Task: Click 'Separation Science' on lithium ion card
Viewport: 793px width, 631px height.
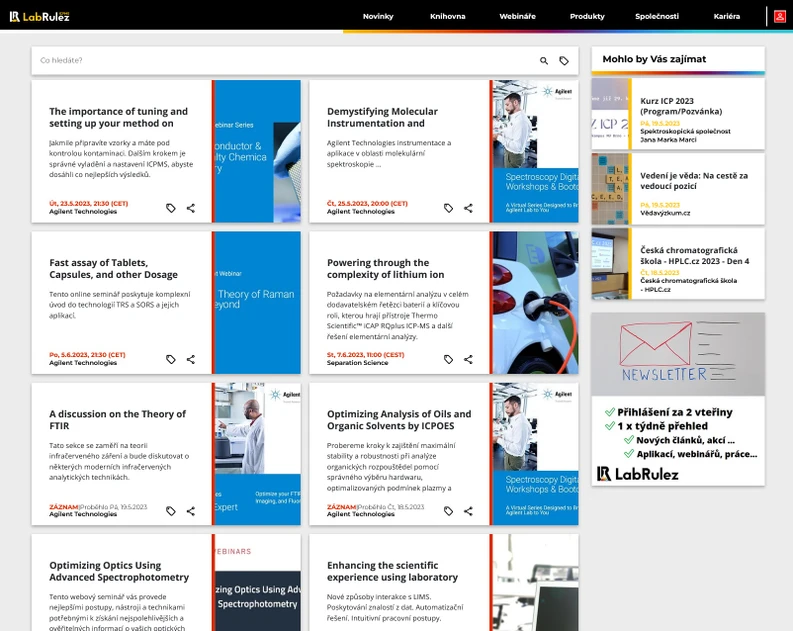Action: coord(357,363)
